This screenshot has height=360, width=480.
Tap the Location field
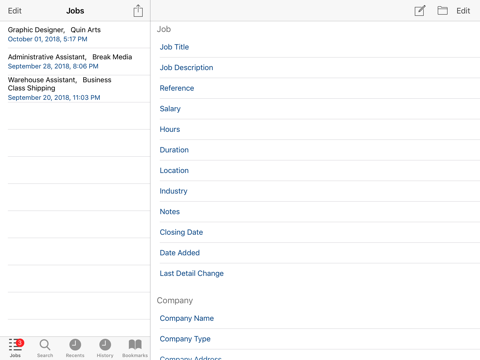[320, 171]
